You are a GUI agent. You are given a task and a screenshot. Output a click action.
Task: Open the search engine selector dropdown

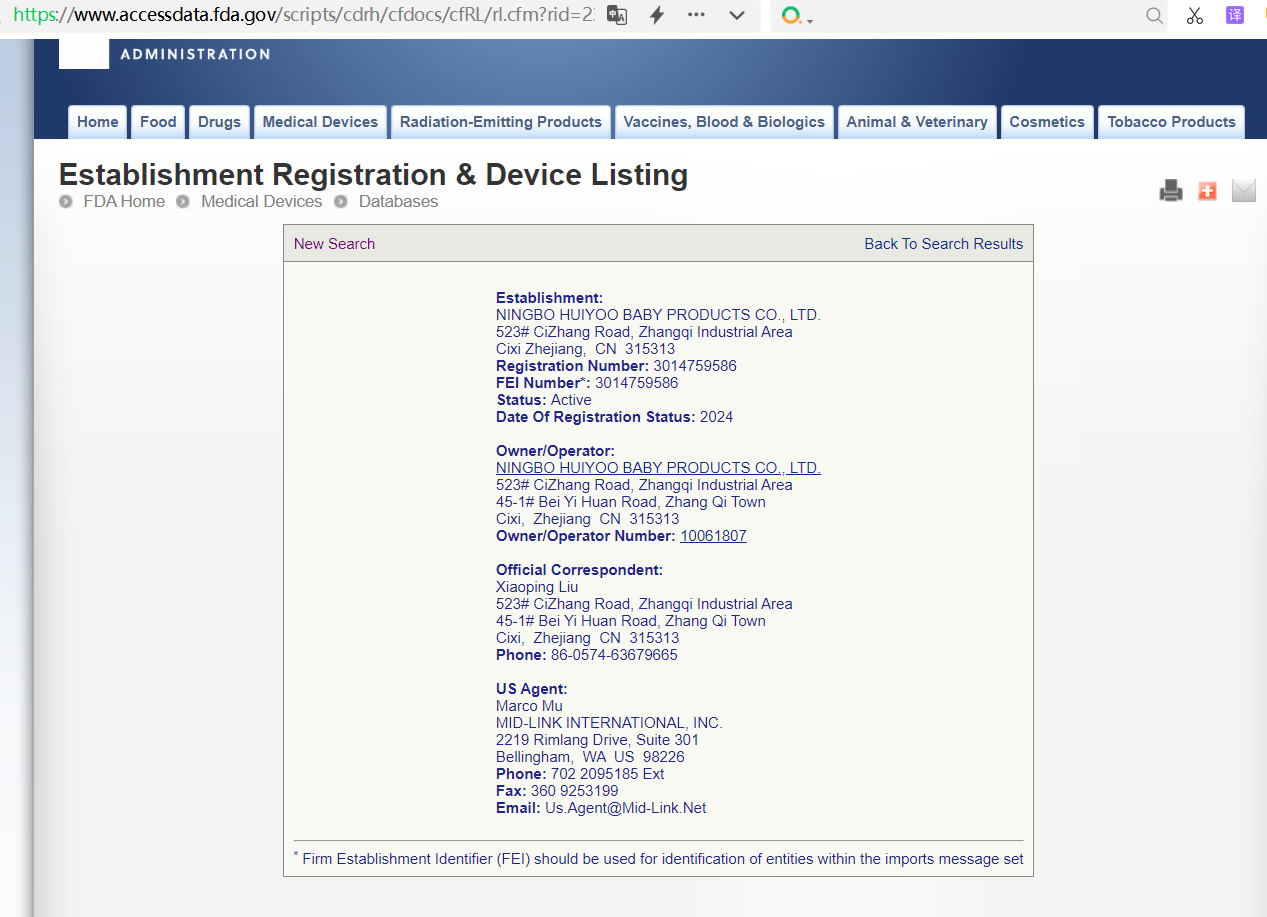(797, 16)
